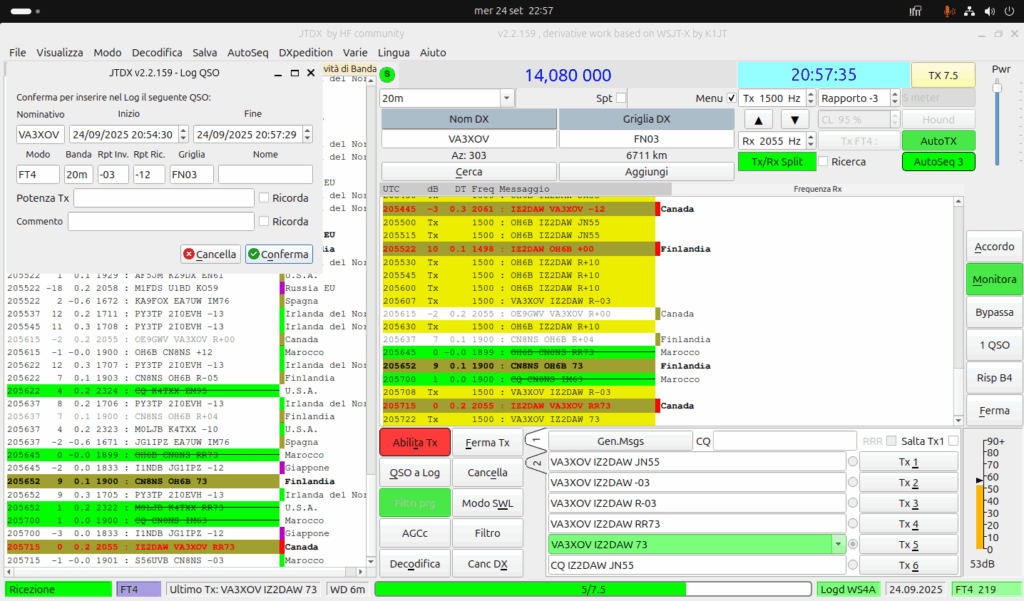Open the Tx 5 message dropdown arrow
This screenshot has height=601, width=1024.
pos(838,544)
